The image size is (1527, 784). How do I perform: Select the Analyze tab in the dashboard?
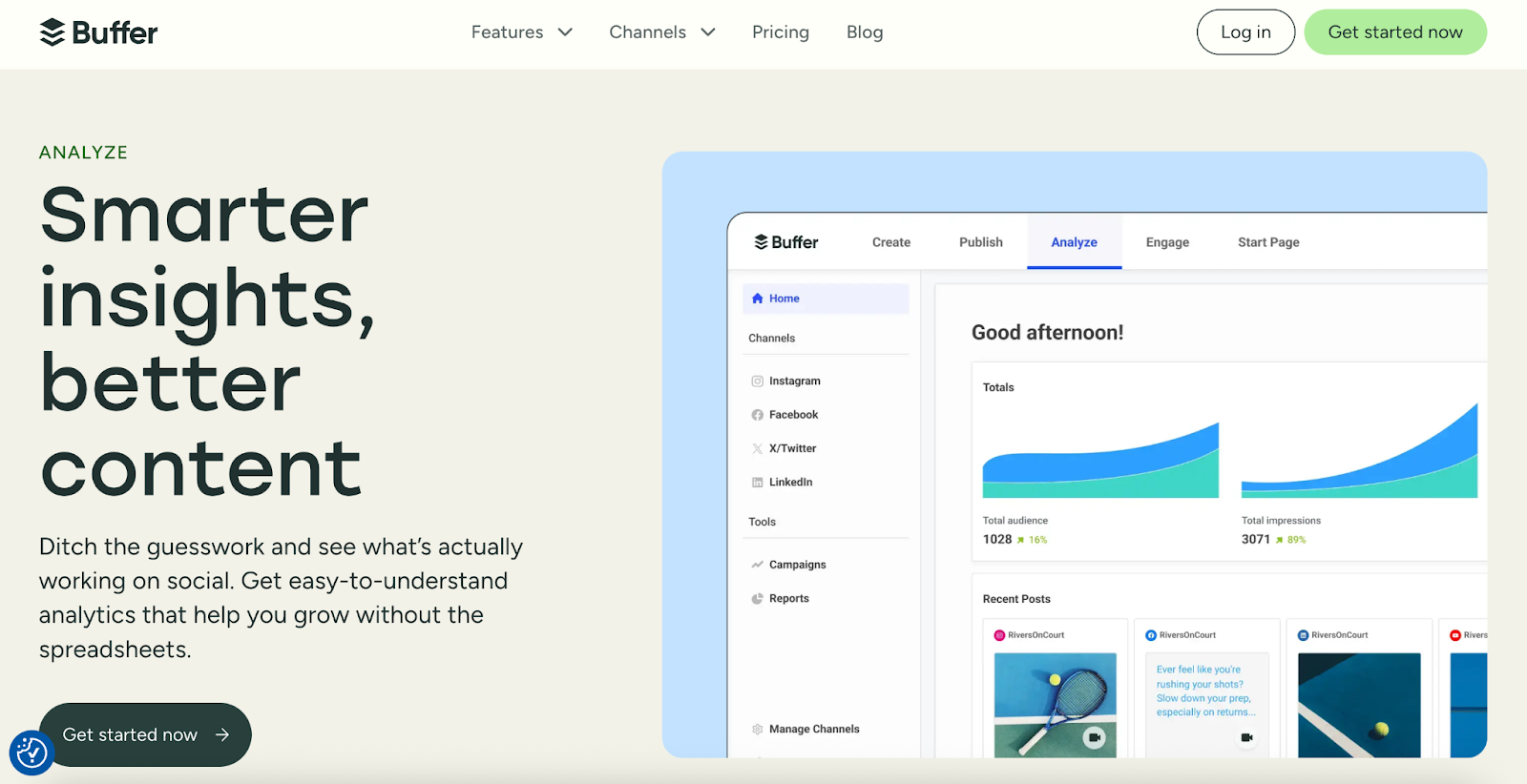pyautogui.click(x=1074, y=242)
